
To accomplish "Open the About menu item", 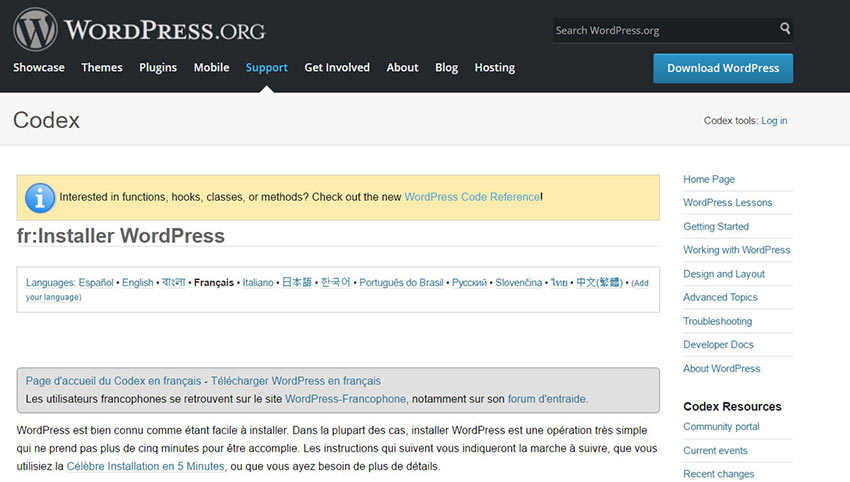I will [402, 68].
